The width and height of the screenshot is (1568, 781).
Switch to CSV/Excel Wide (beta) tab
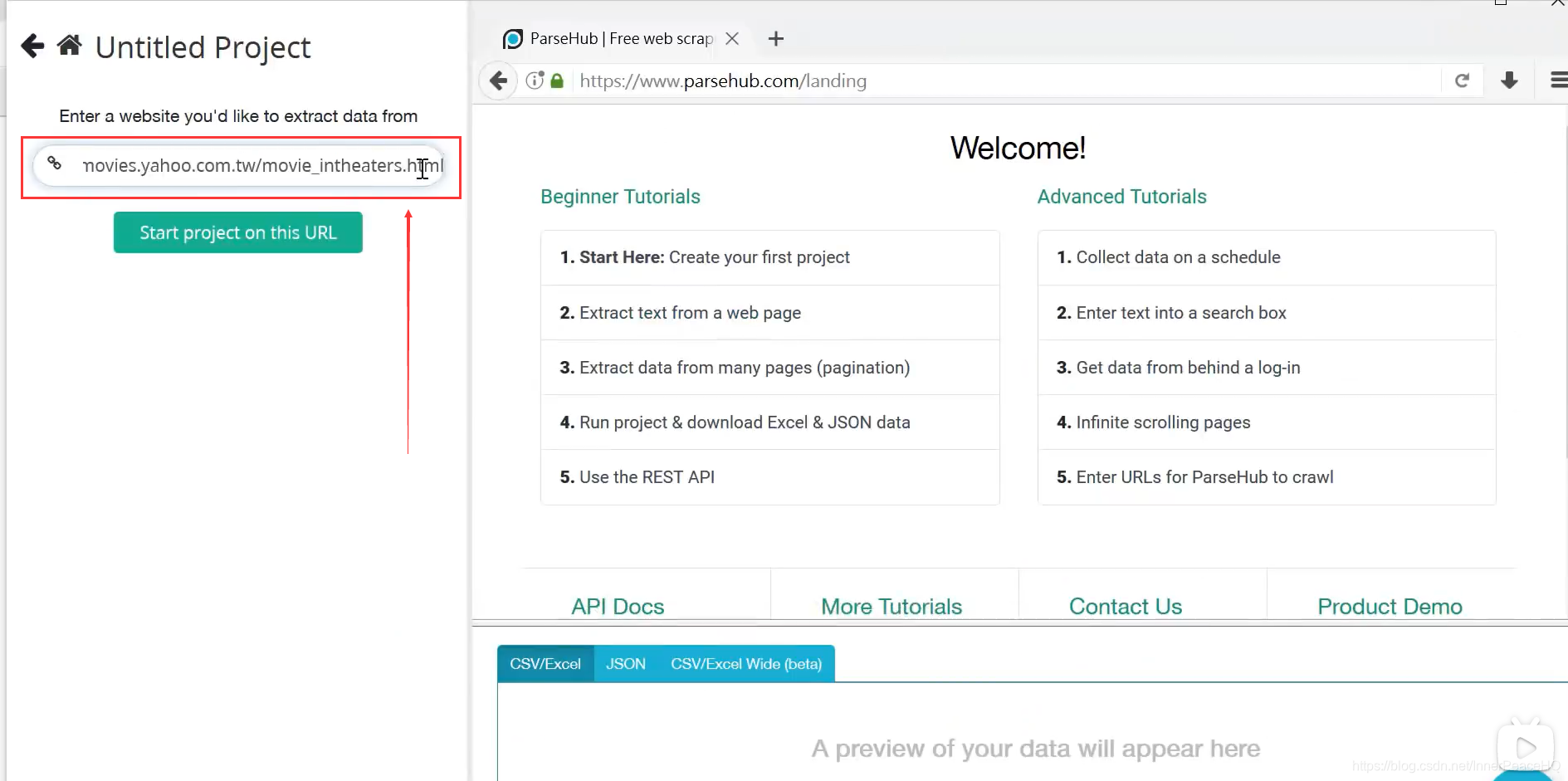(746, 664)
